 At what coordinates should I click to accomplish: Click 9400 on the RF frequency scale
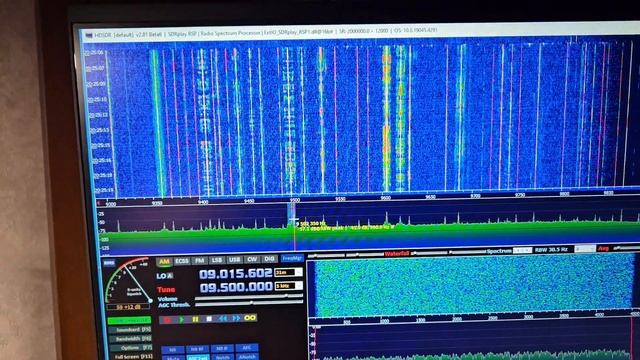tap(203, 202)
